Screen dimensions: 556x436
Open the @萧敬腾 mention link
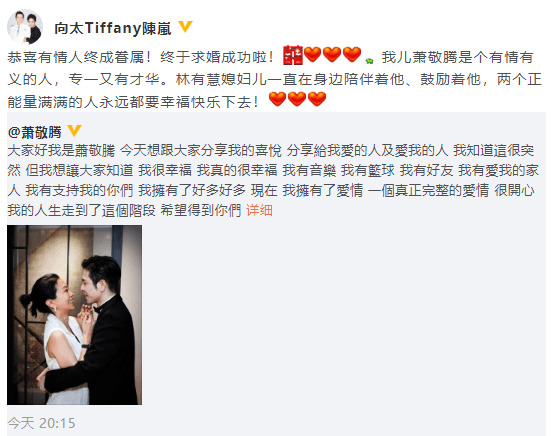point(35,132)
